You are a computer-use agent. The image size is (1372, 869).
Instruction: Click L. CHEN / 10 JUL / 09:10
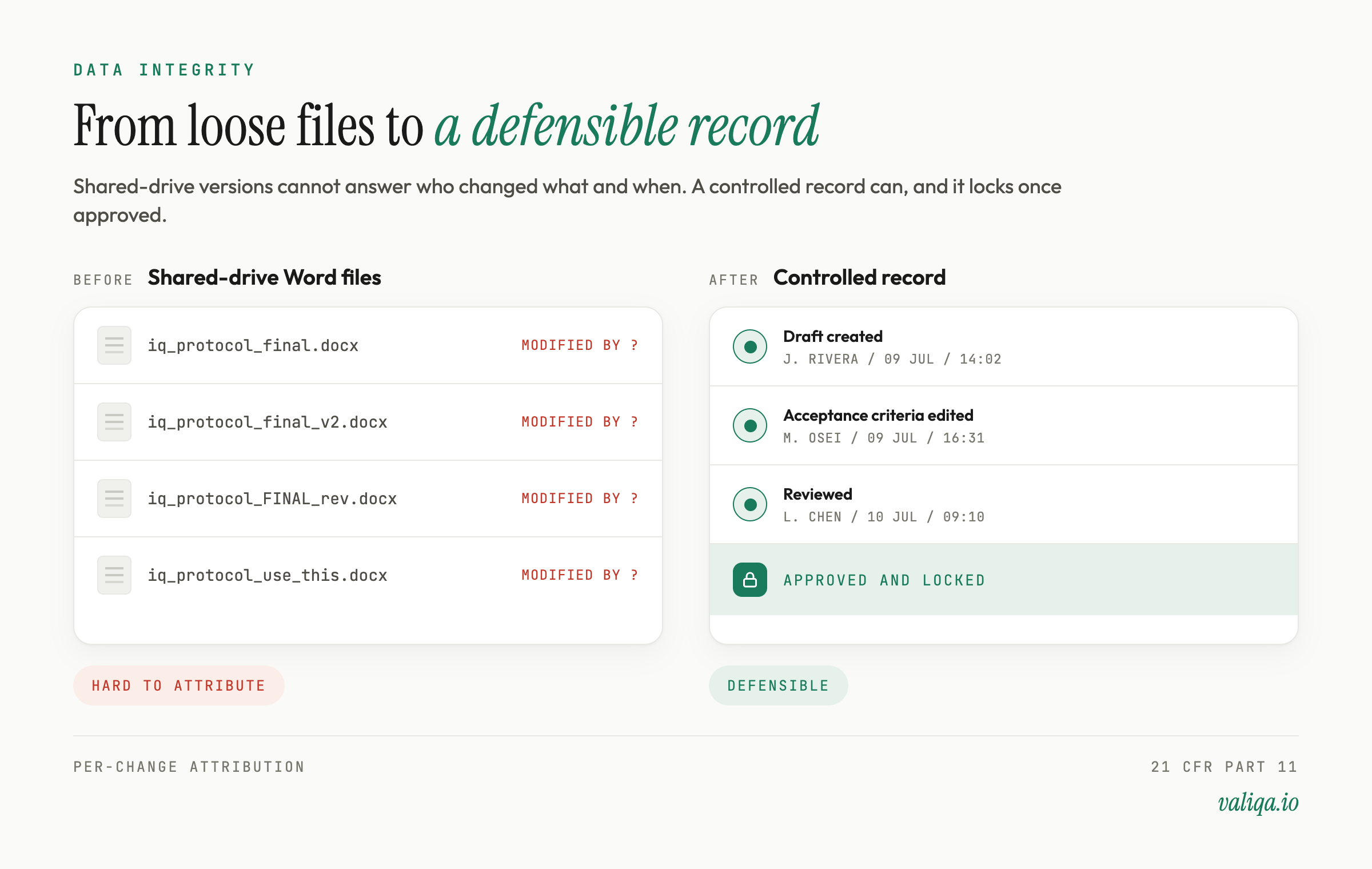tap(884, 517)
